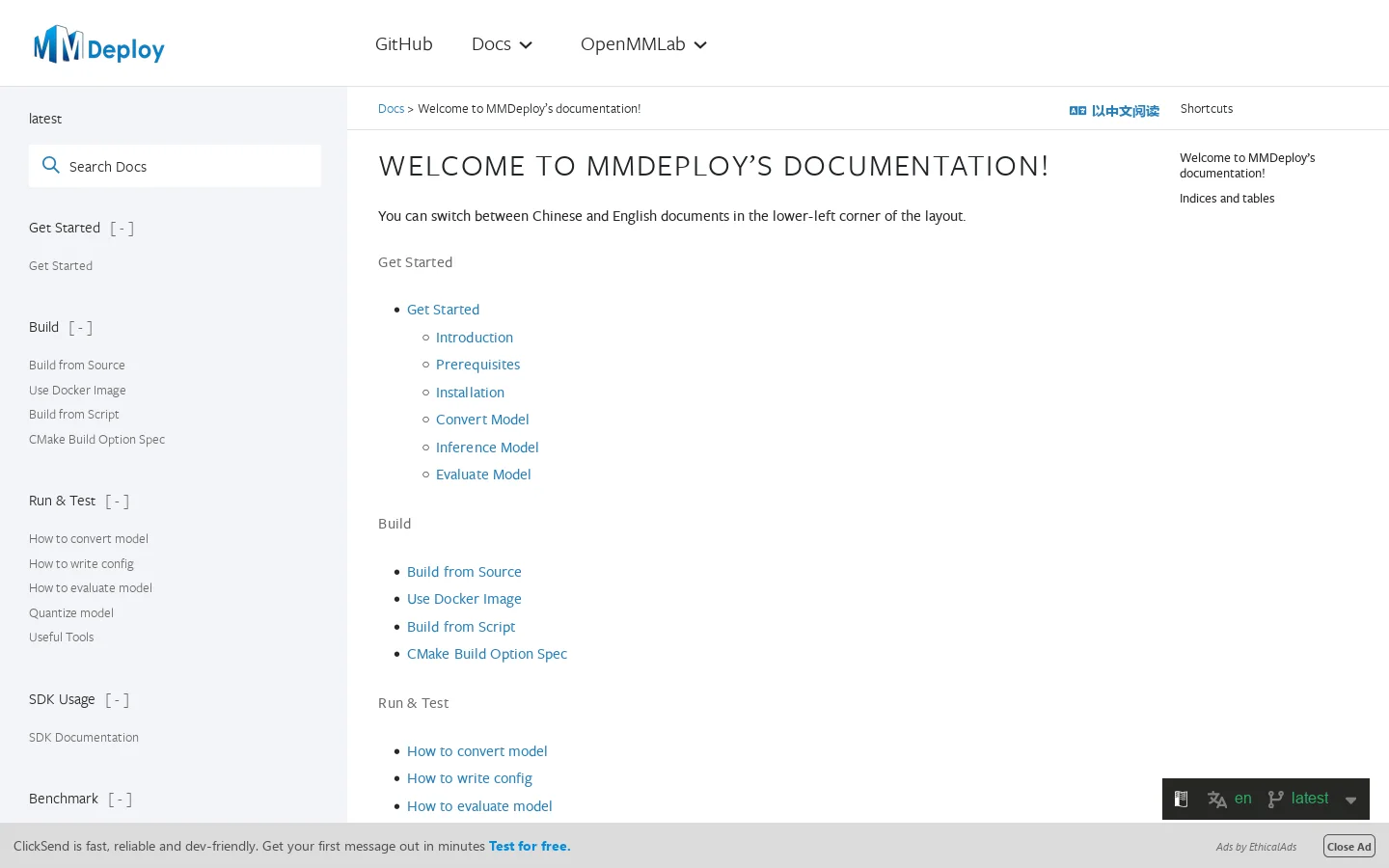Open CMake Build Option Spec content link
The height and width of the screenshot is (868, 1389).
(487, 654)
